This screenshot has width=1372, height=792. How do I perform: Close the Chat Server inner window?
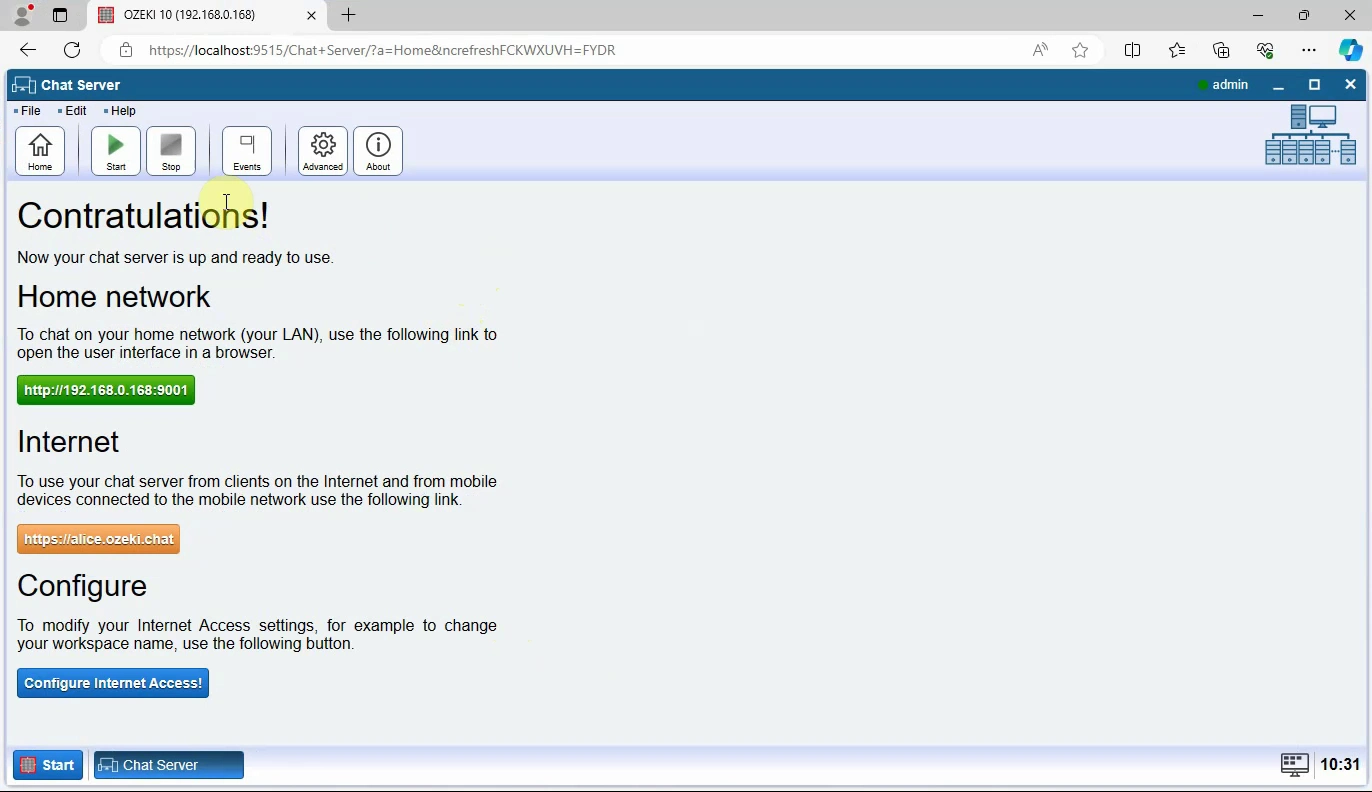[1350, 85]
